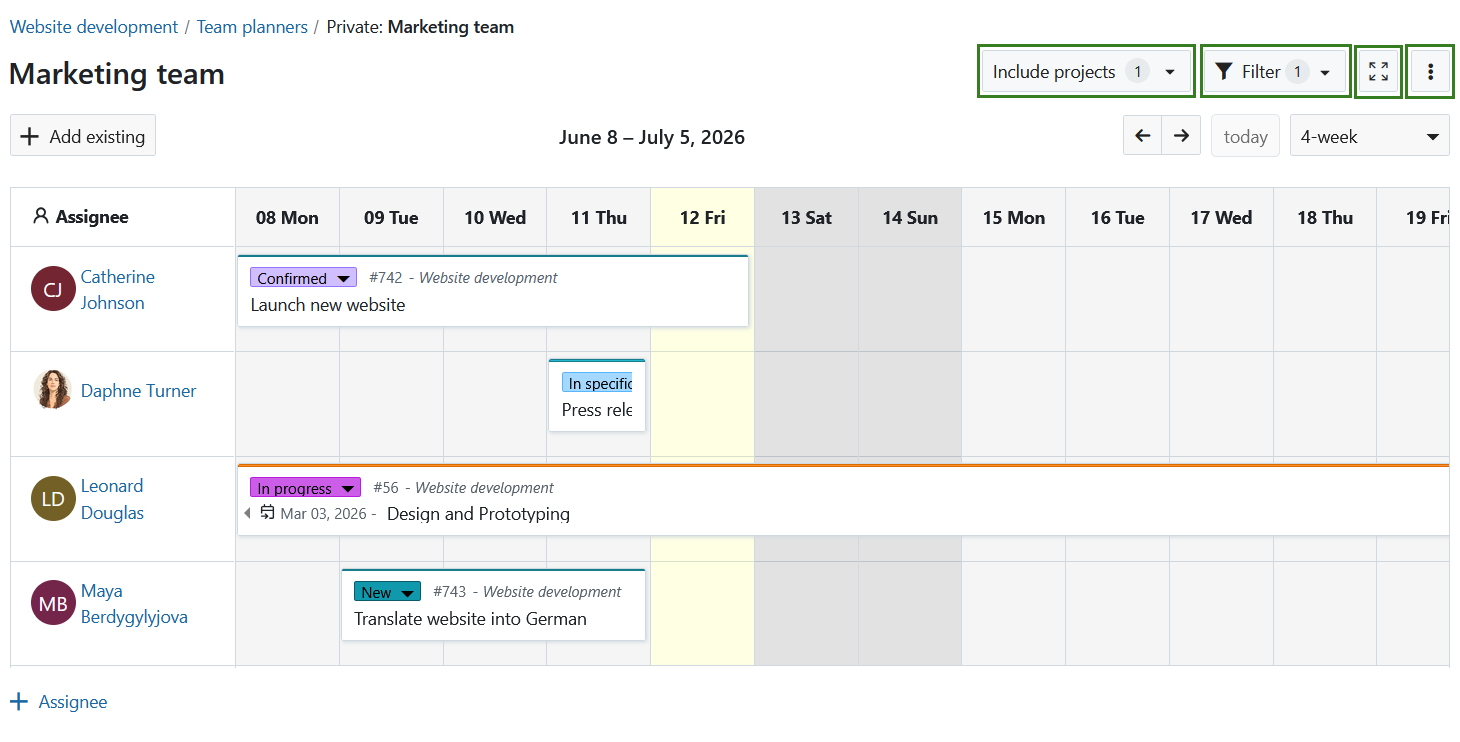Open the Website development breadcrumb link
This screenshot has width=1460, height=742.
94,27
